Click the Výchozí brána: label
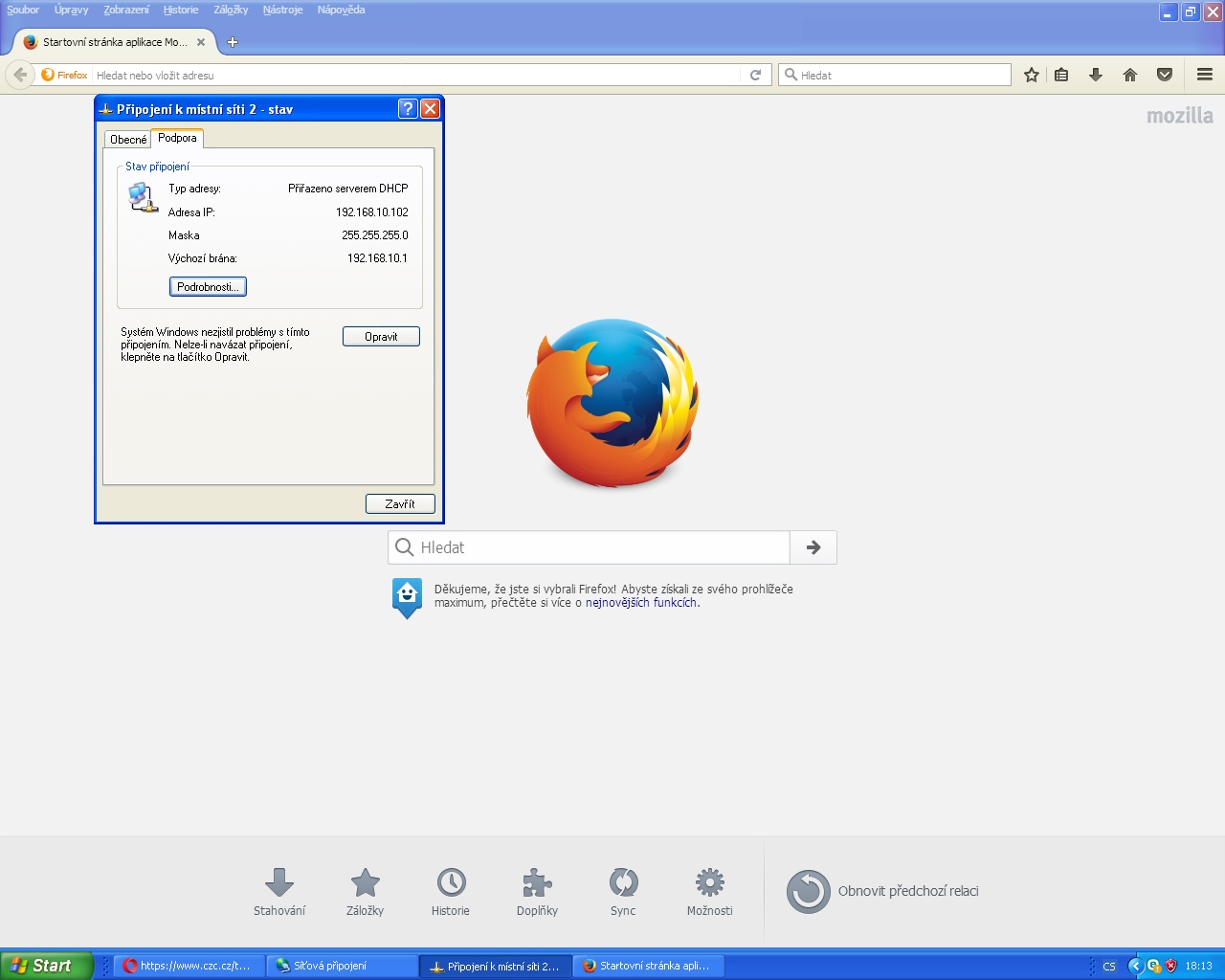The height and width of the screenshot is (980, 1225). pyautogui.click(x=203, y=258)
